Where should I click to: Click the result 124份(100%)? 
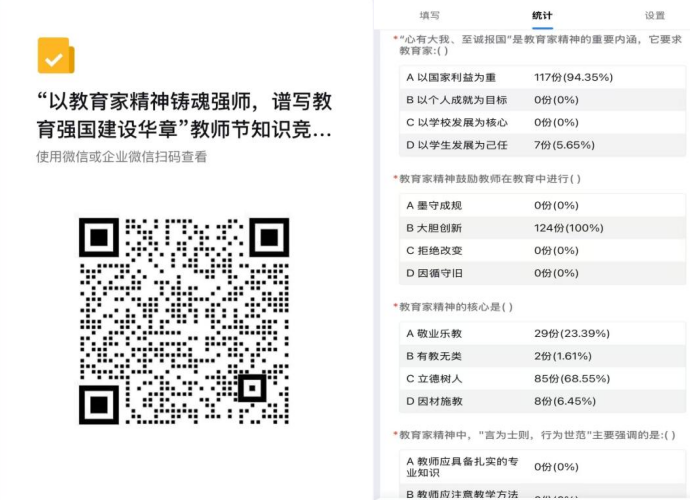(569, 228)
